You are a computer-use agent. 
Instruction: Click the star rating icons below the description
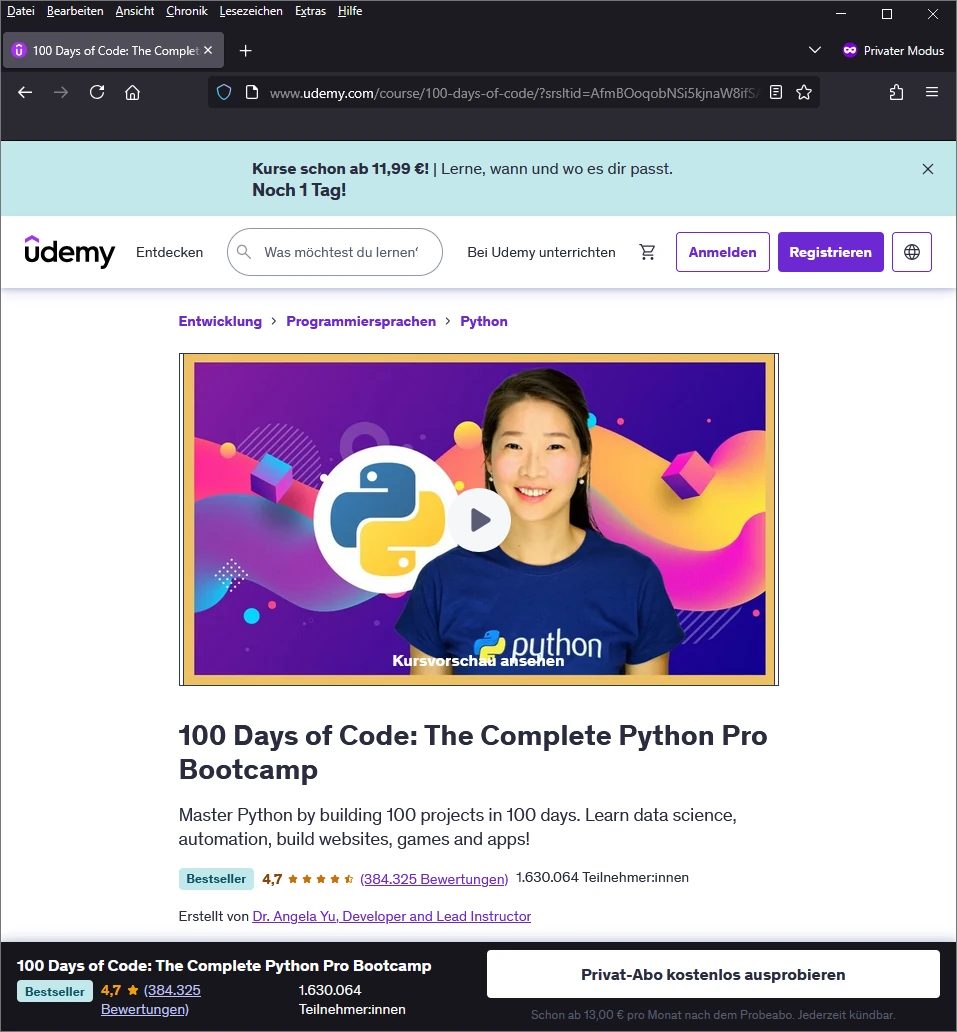320,879
